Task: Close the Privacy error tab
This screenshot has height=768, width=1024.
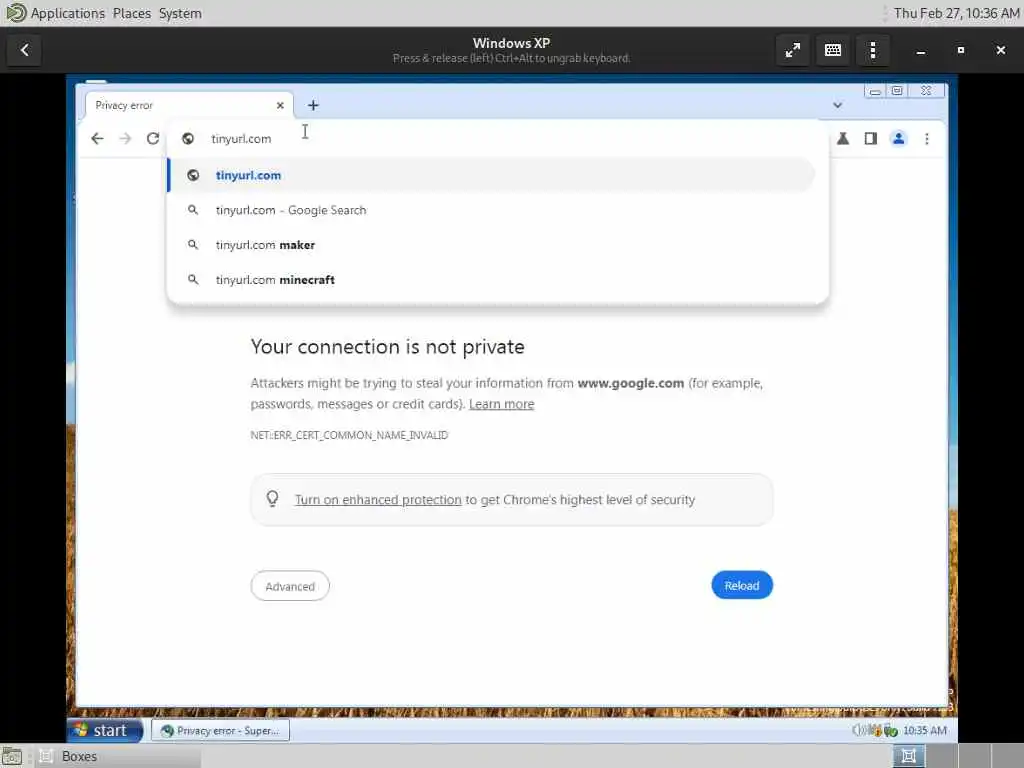Action: click(x=280, y=105)
